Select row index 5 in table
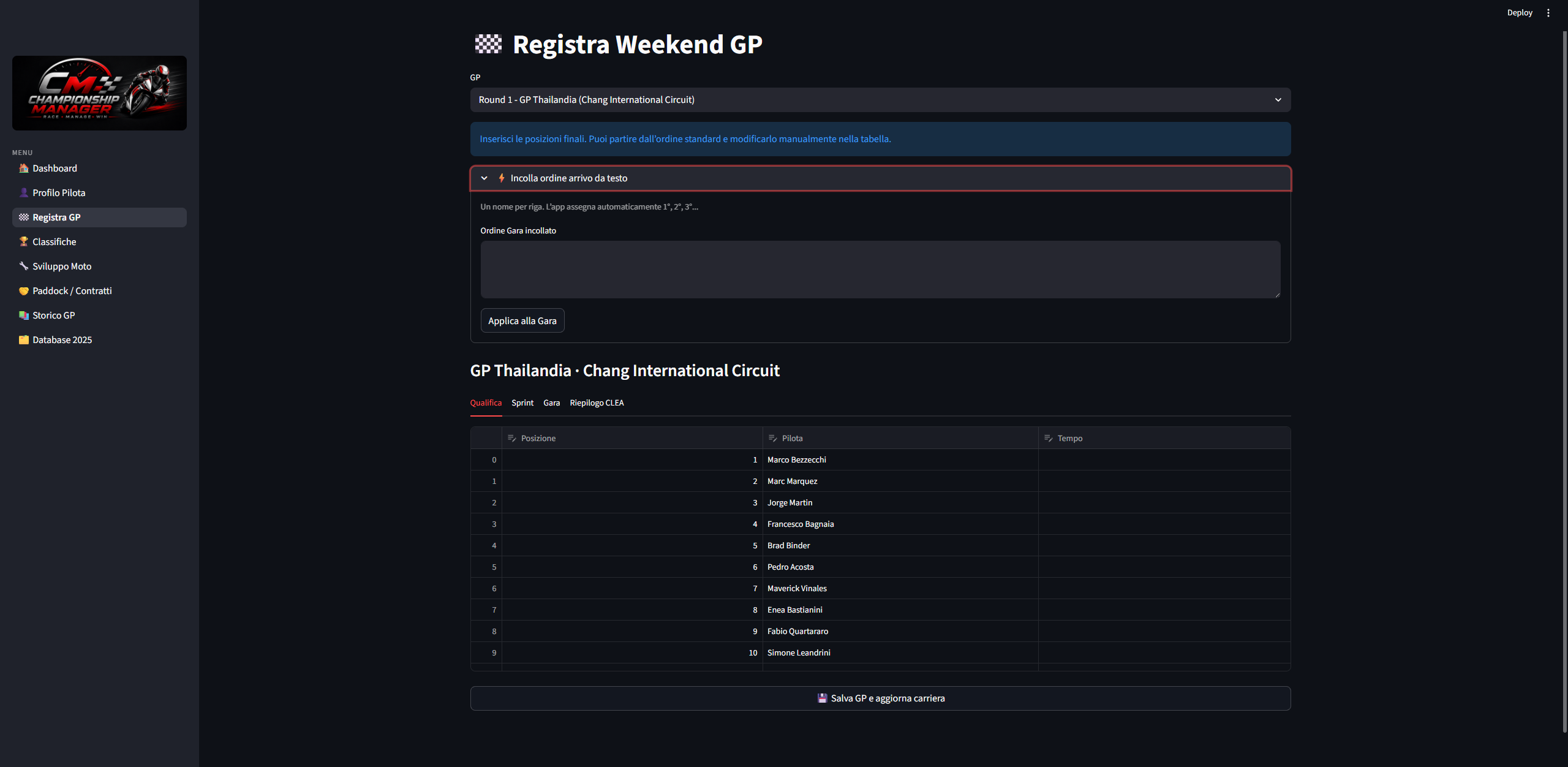Image resolution: width=1568 pixels, height=767 pixels. point(486,567)
